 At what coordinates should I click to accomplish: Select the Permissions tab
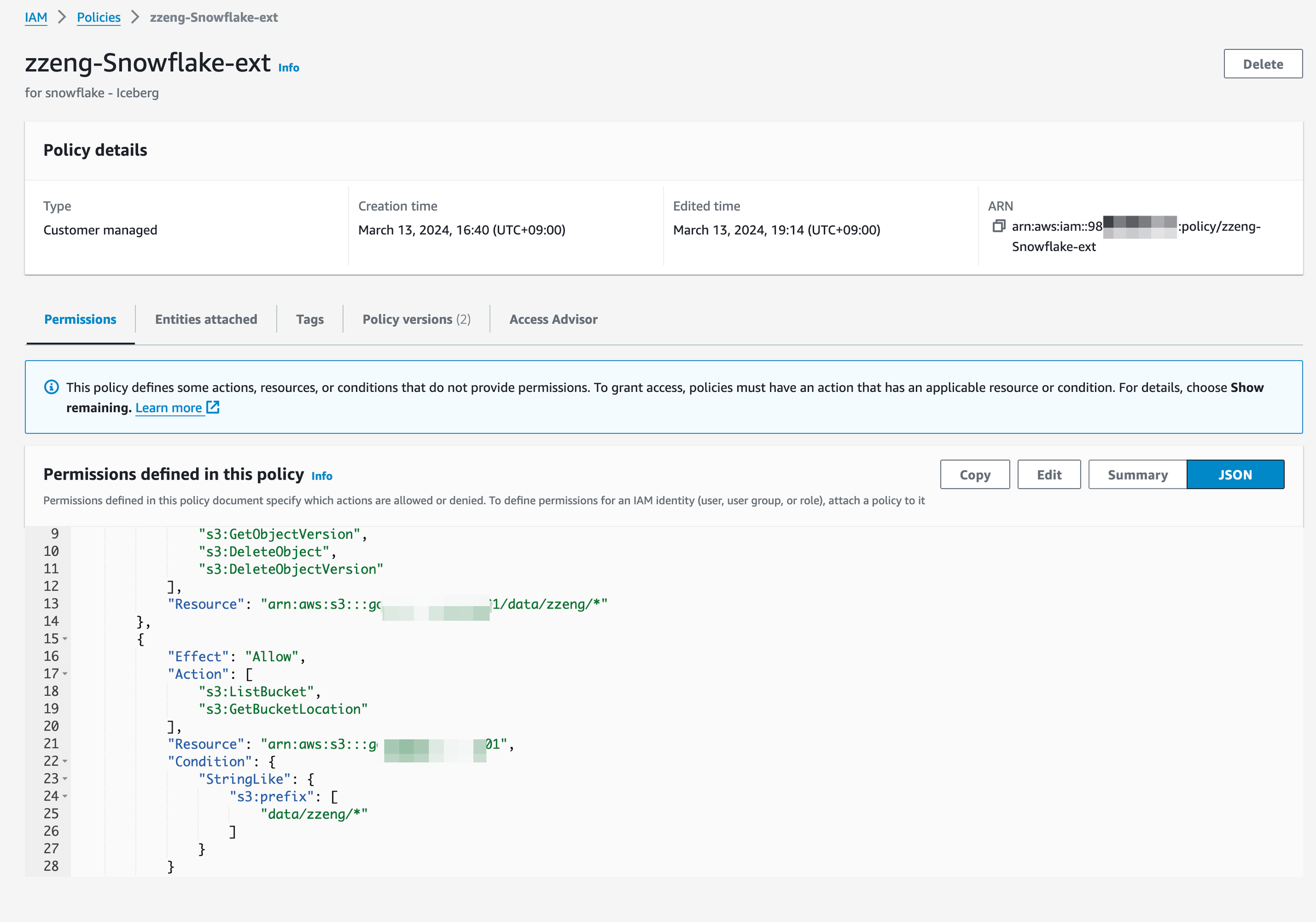(80, 319)
